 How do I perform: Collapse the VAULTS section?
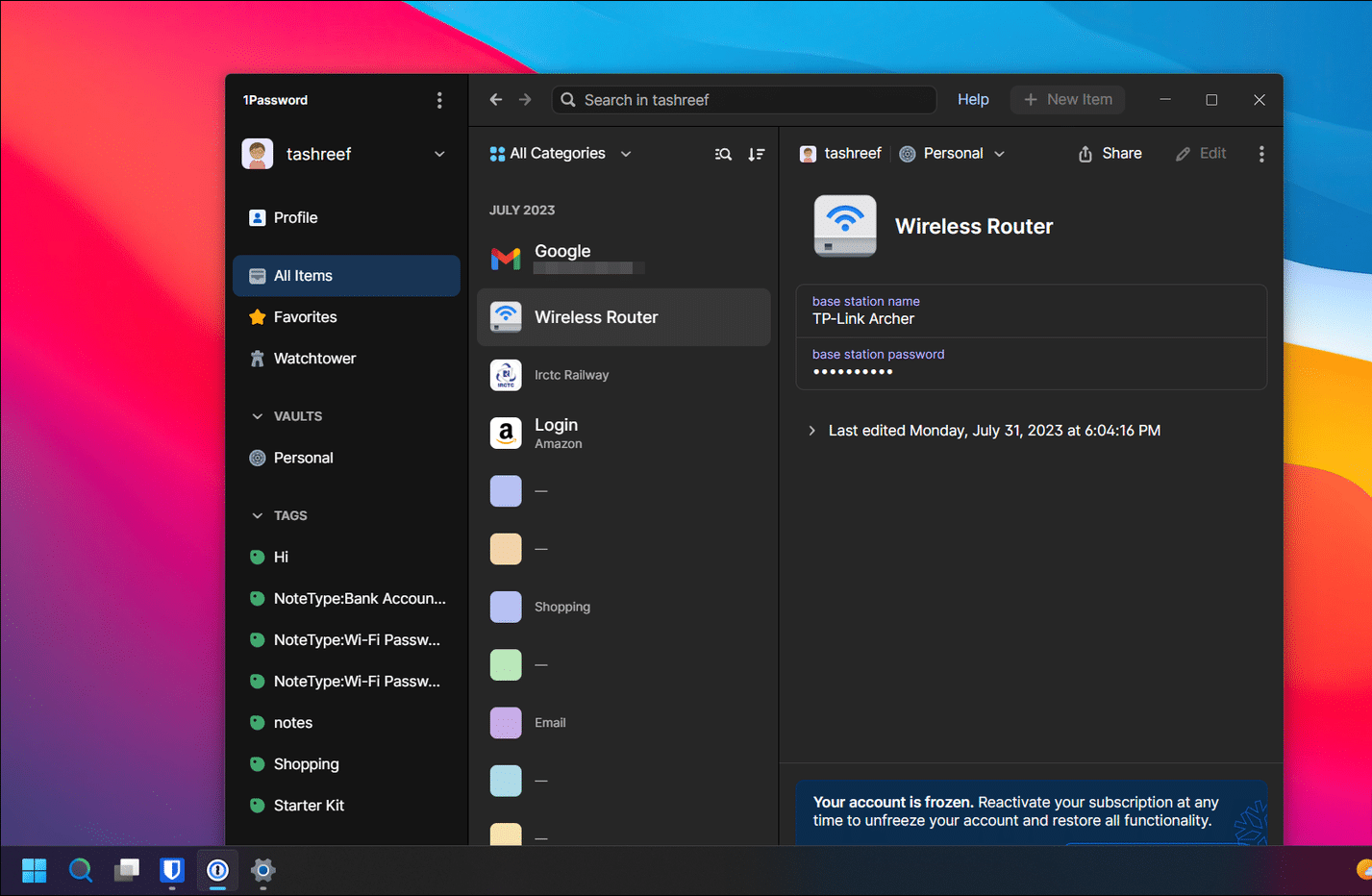click(257, 416)
